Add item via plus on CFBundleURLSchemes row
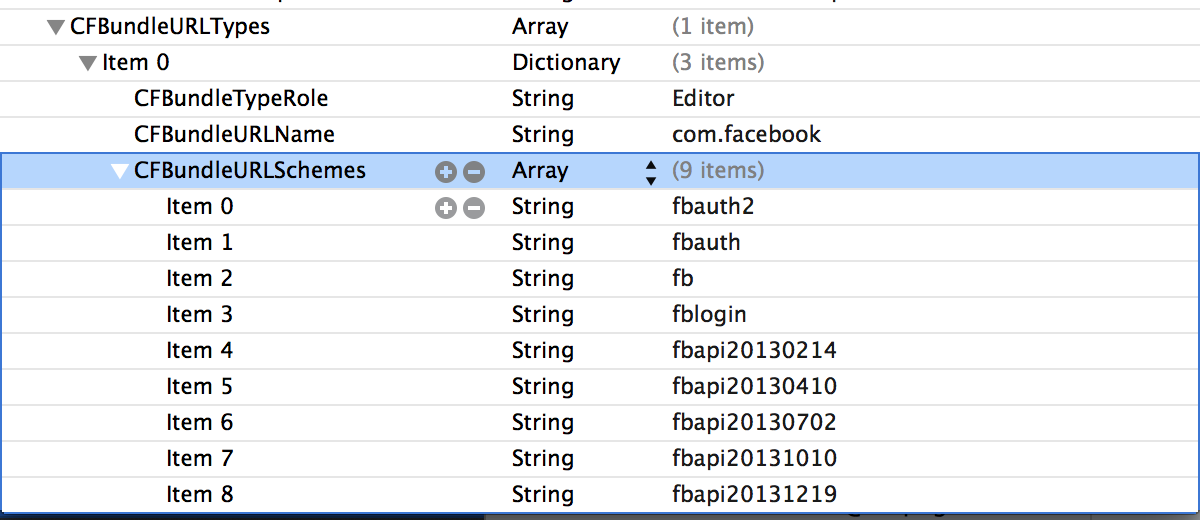The image size is (1200, 520). coord(446,172)
